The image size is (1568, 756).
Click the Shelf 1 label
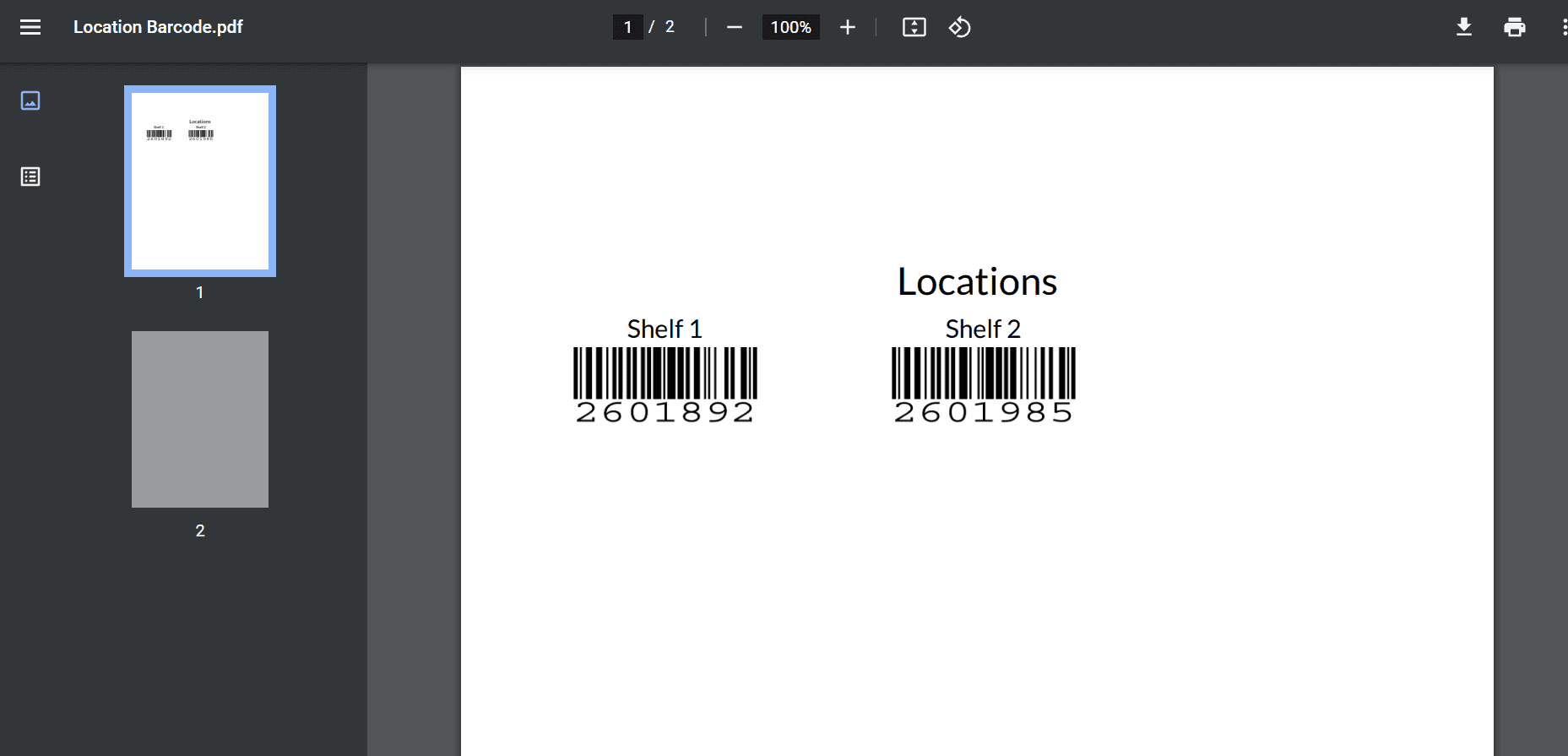[x=665, y=329]
